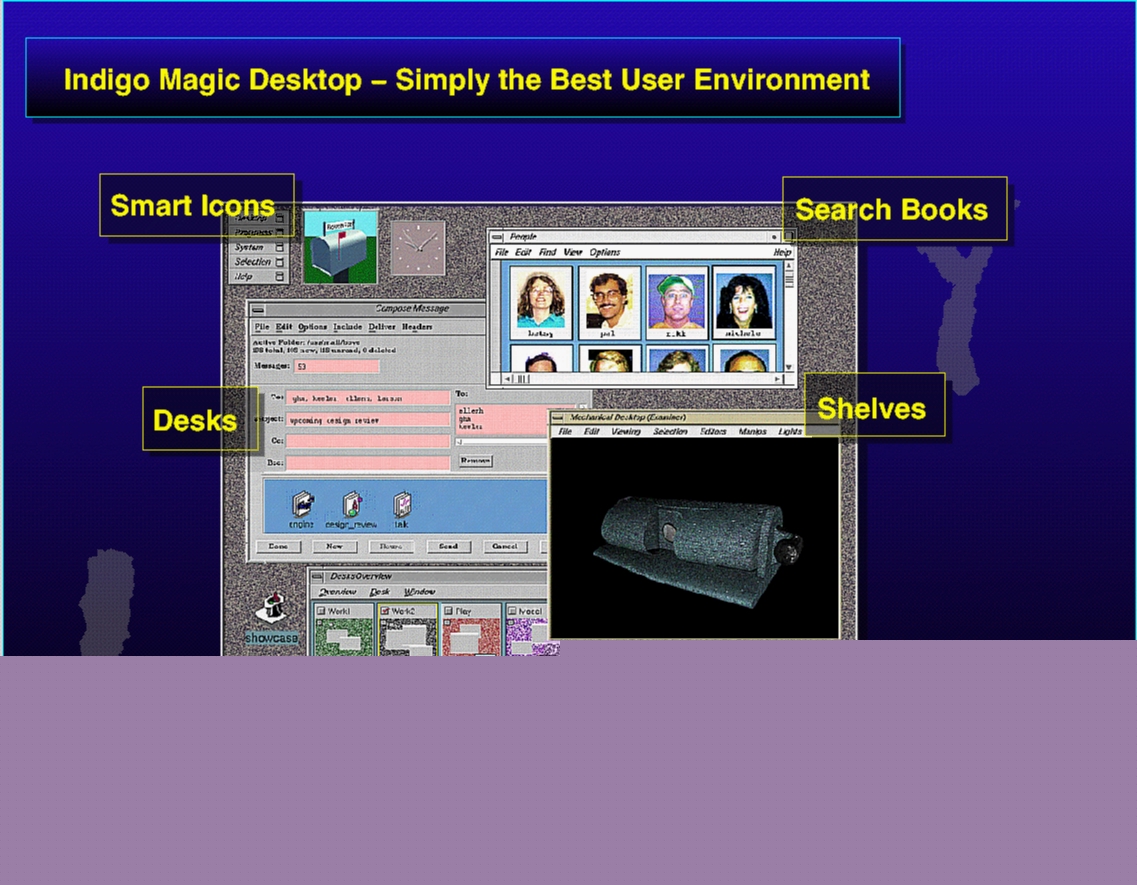
Task: Click the Remove button under recipients list
Action: click(x=475, y=461)
